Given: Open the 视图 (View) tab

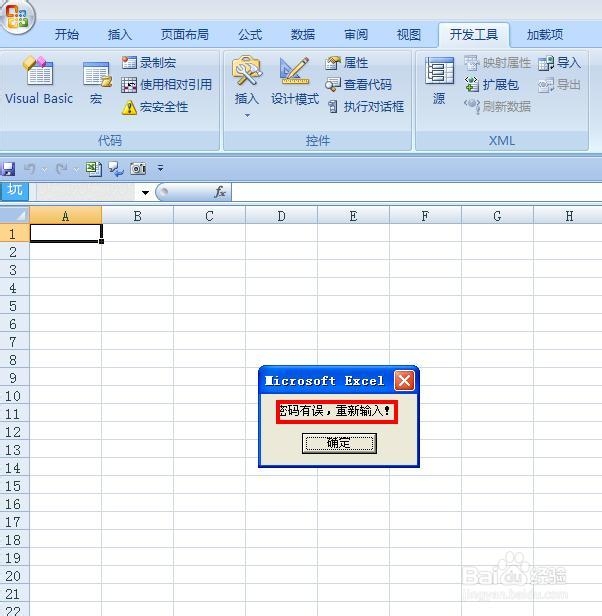Looking at the screenshot, I should coord(409,35).
